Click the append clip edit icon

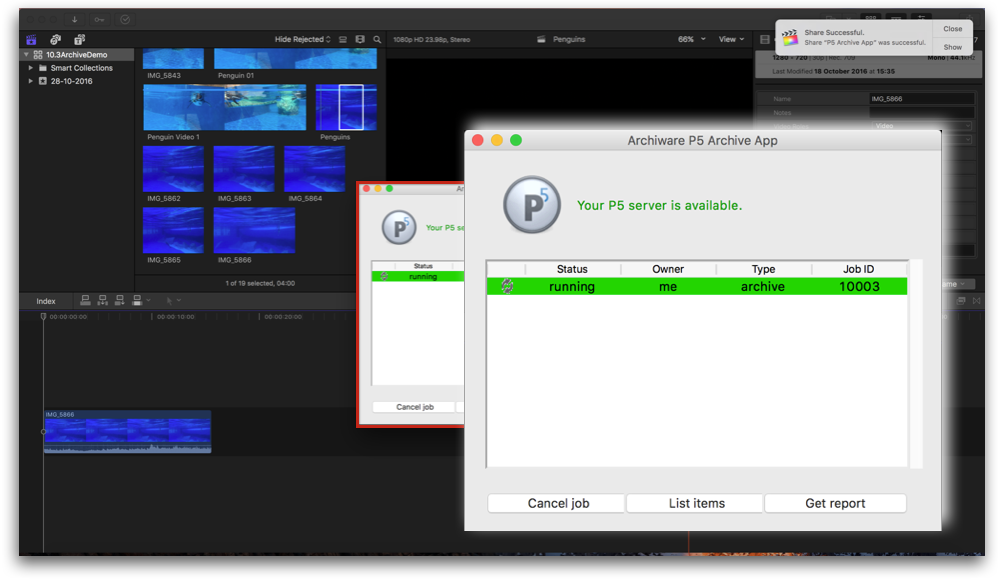120,300
